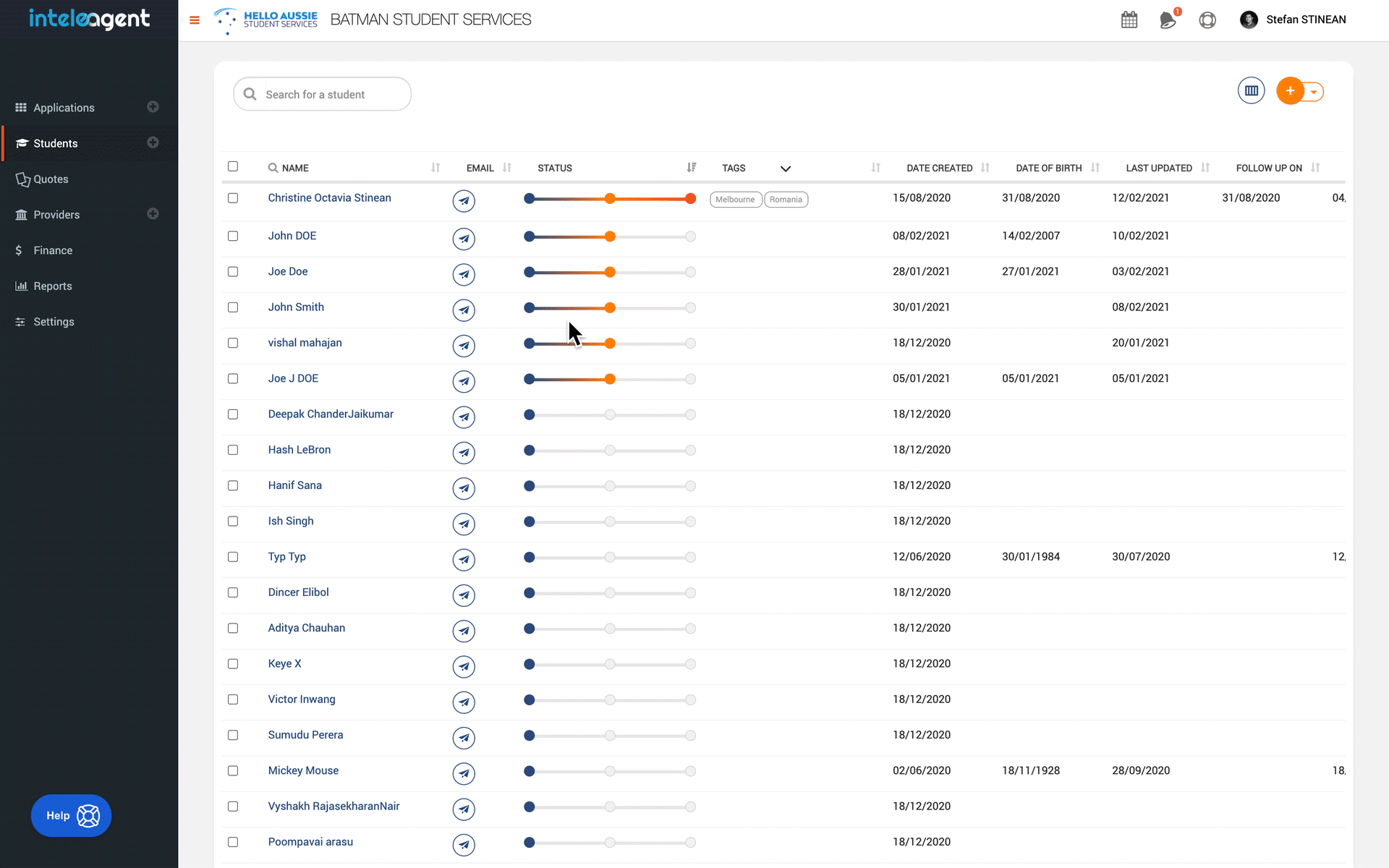Open dropdown arrow next to add button
The height and width of the screenshot is (868, 1389).
[1314, 92]
